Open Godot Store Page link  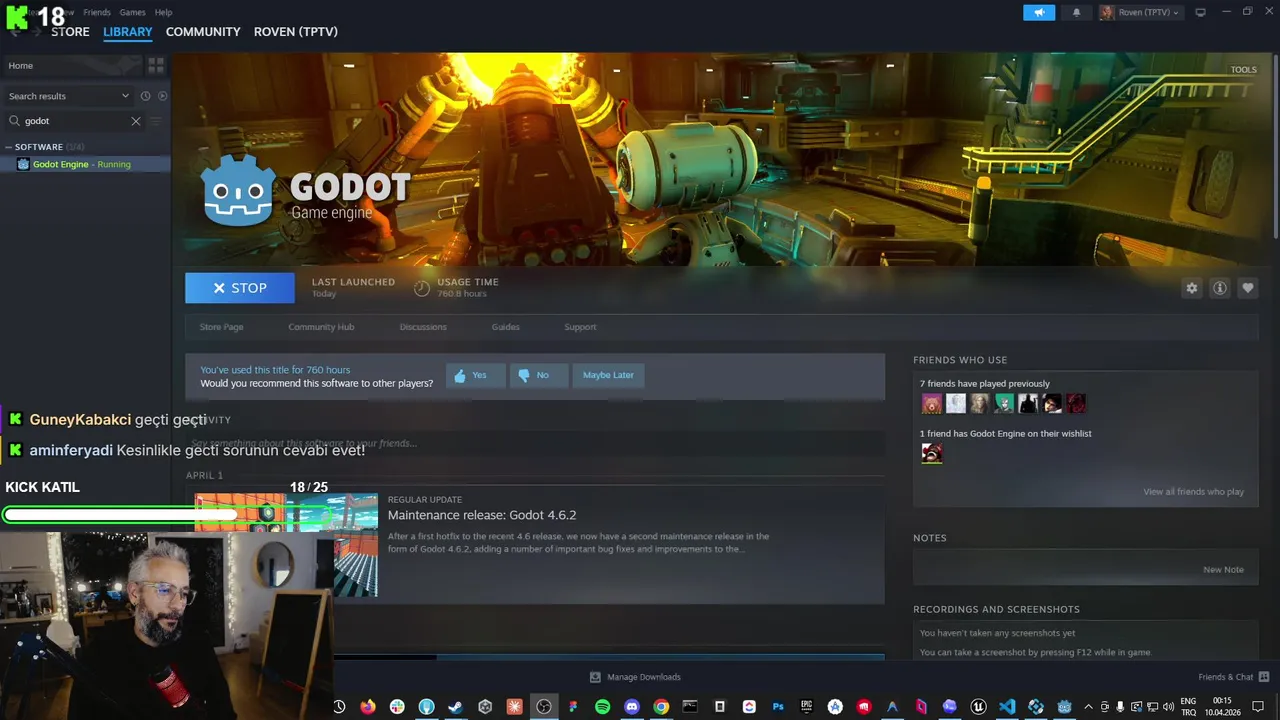coord(221,327)
